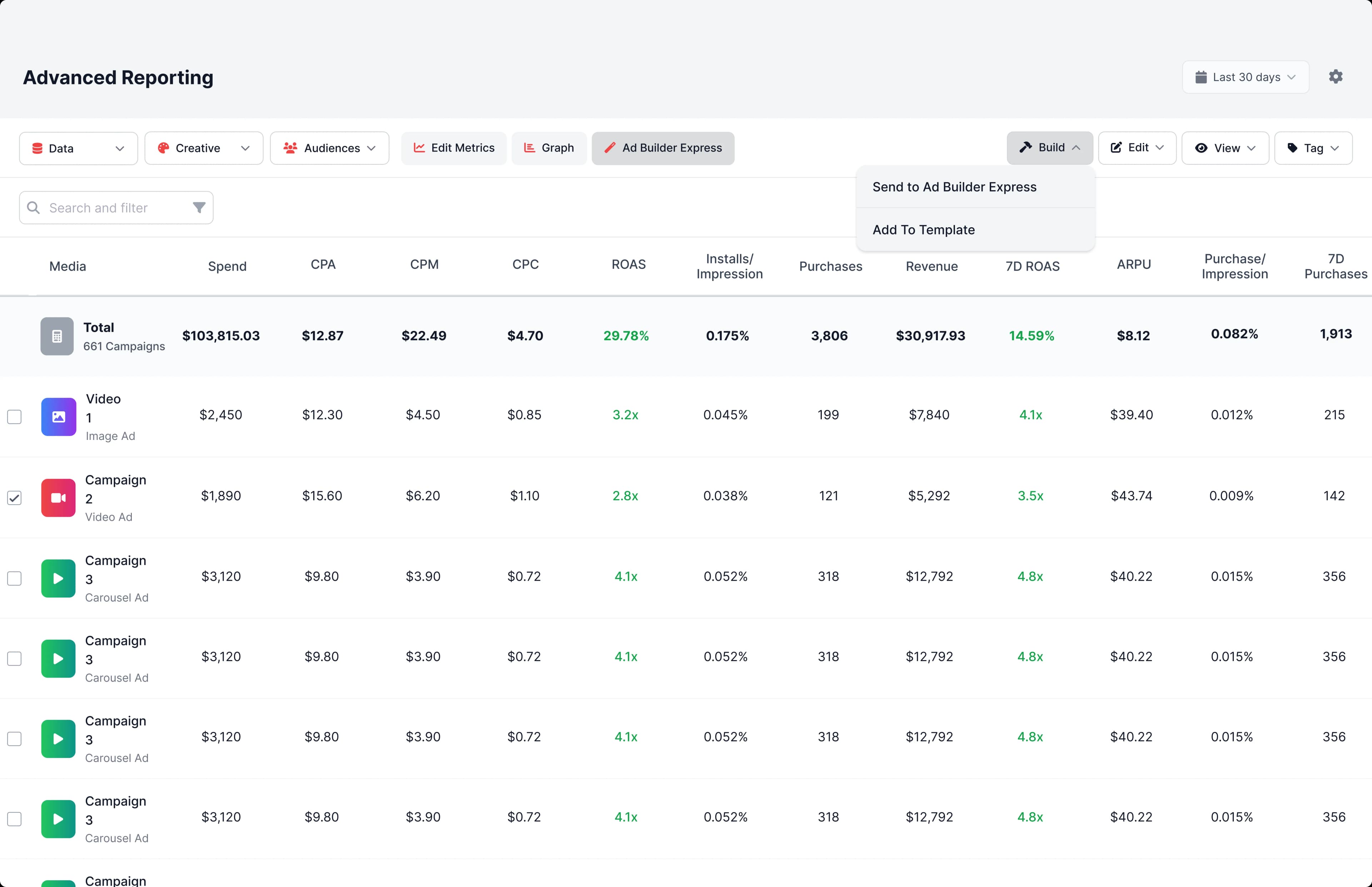Open the Tag dropdown menu
The width and height of the screenshot is (1372, 887).
tap(1313, 148)
